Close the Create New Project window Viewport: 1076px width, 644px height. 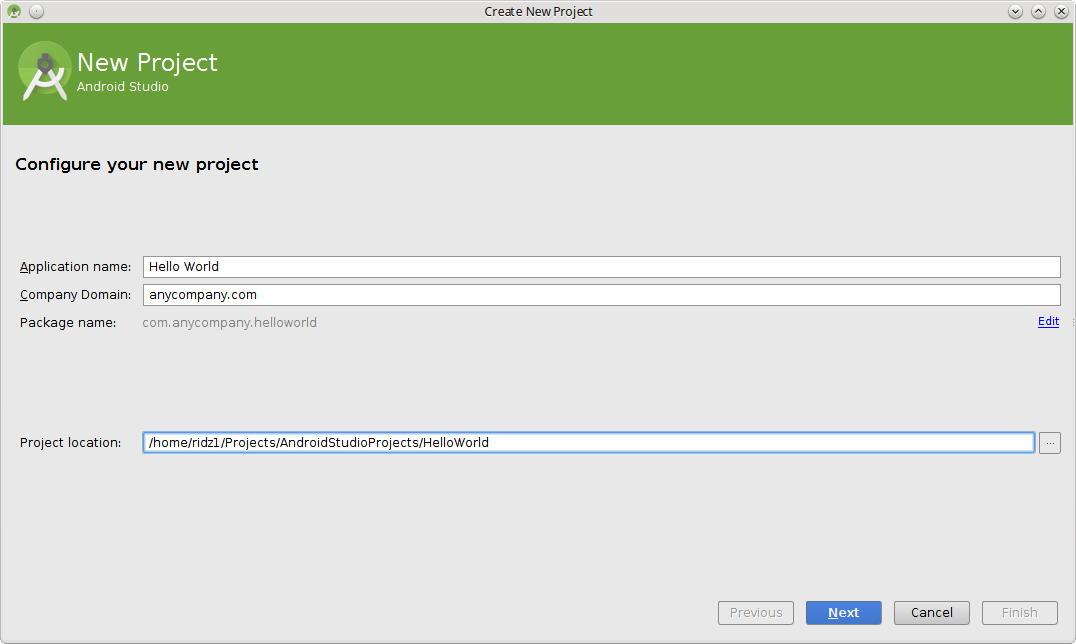pyautogui.click(x=1061, y=12)
